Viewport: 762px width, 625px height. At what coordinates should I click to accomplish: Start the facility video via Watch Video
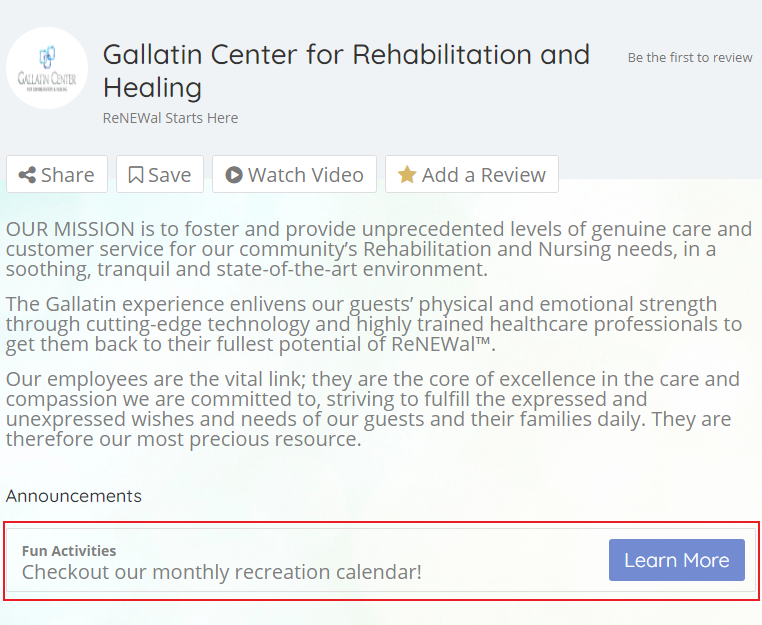pyautogui.click(x=294, y=174)
